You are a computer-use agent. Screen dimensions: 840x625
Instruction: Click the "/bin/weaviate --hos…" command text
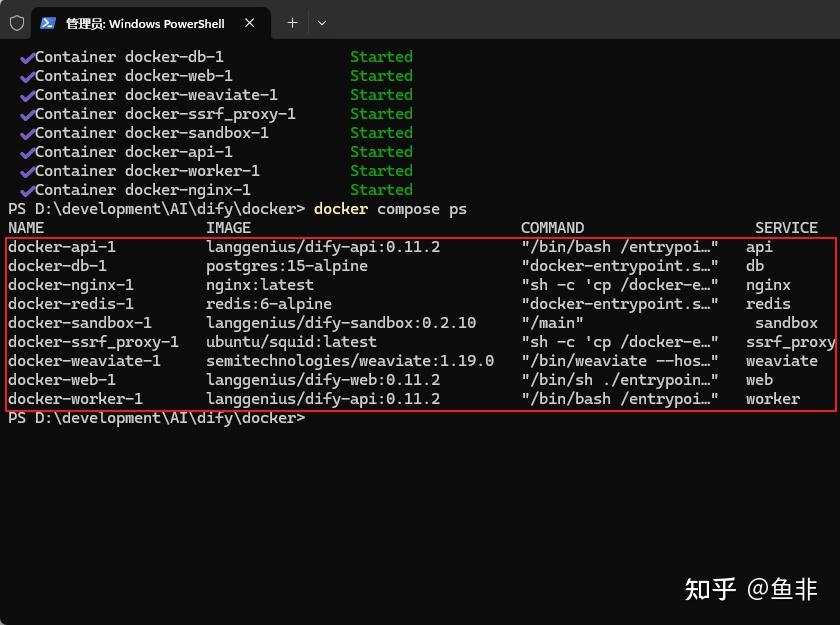point(620,361)
